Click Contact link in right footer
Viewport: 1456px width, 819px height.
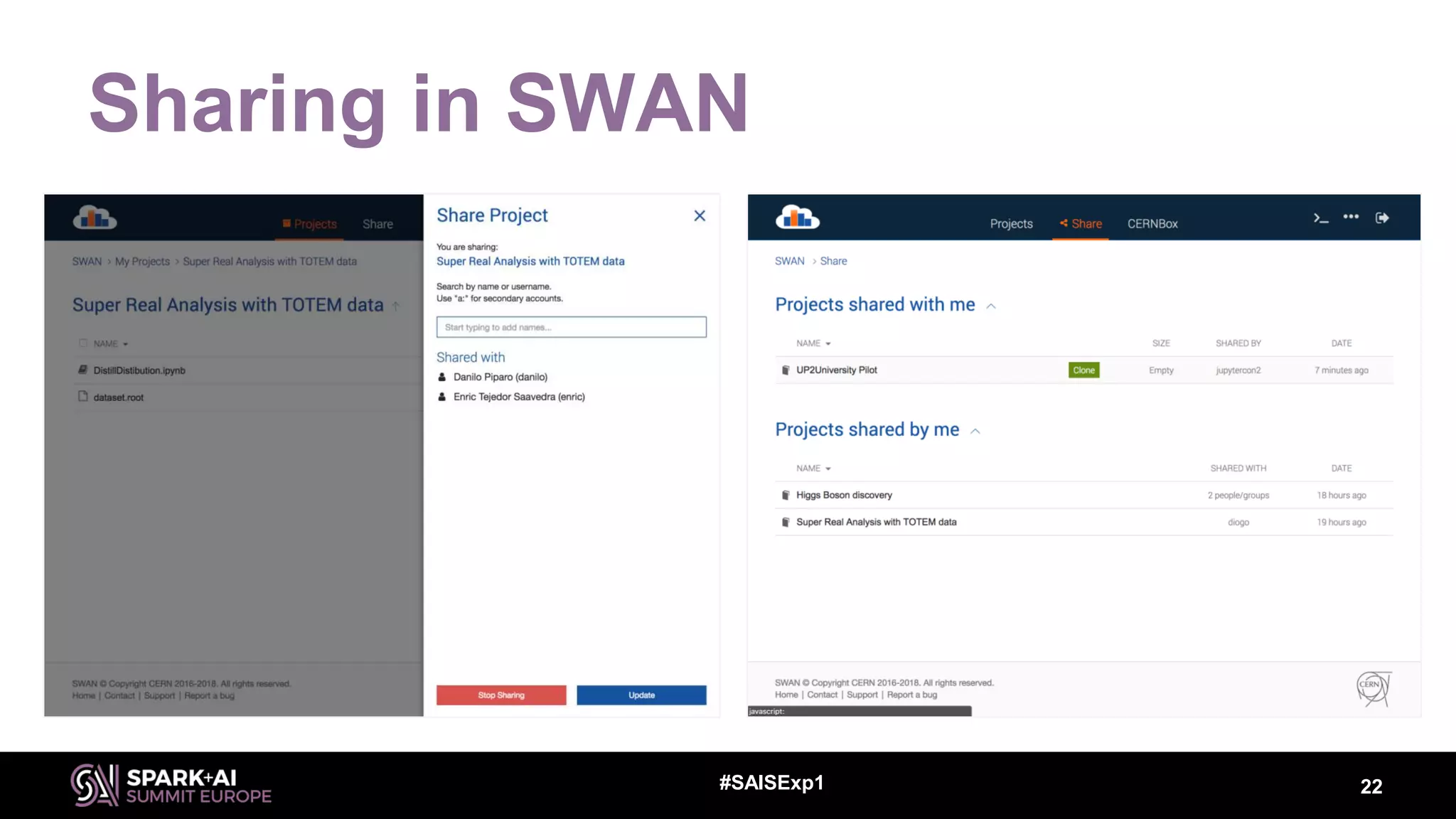(x=823, y=695)
